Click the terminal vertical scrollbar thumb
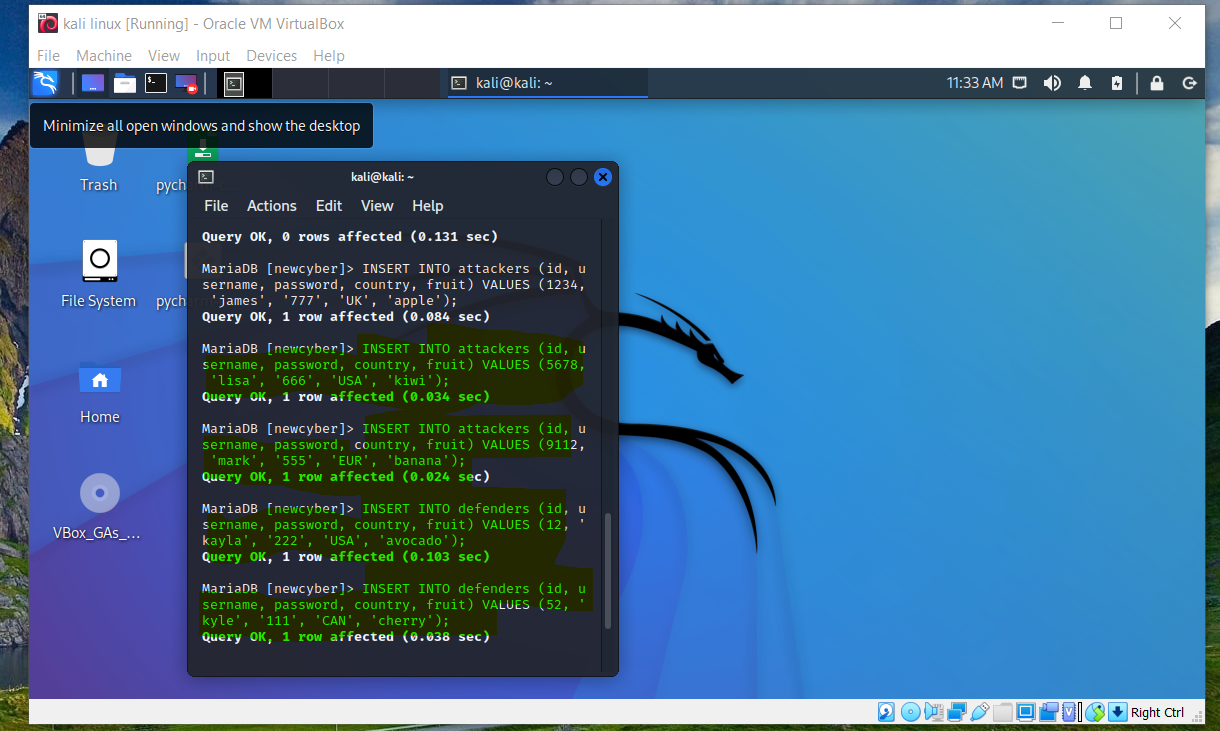1220x731 pixels. pyautogui.click(x=606, y=570)
